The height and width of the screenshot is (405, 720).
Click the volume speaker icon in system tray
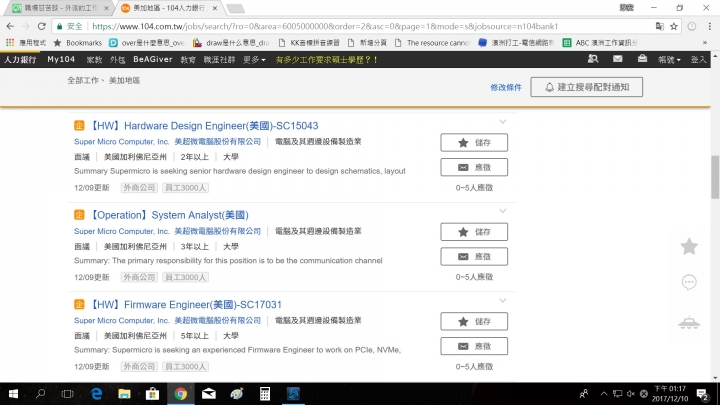pos(630,394)
